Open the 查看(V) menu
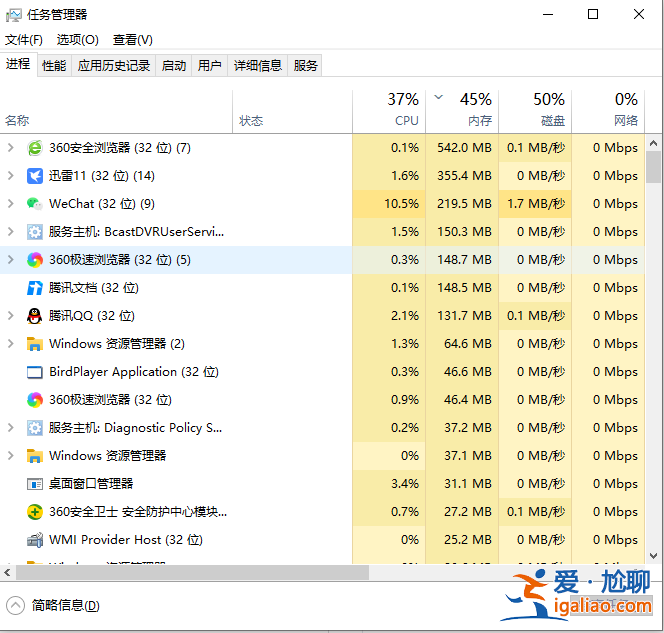The width and height of the screenshot is (664, 633). [133, 40]
